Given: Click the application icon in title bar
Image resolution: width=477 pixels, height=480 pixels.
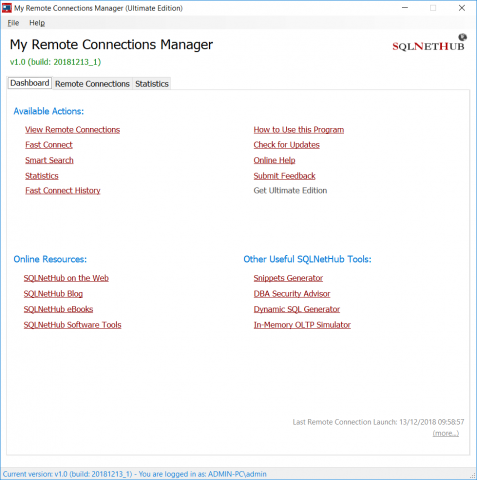Looking at the screenshot, I should coord(7,8).
